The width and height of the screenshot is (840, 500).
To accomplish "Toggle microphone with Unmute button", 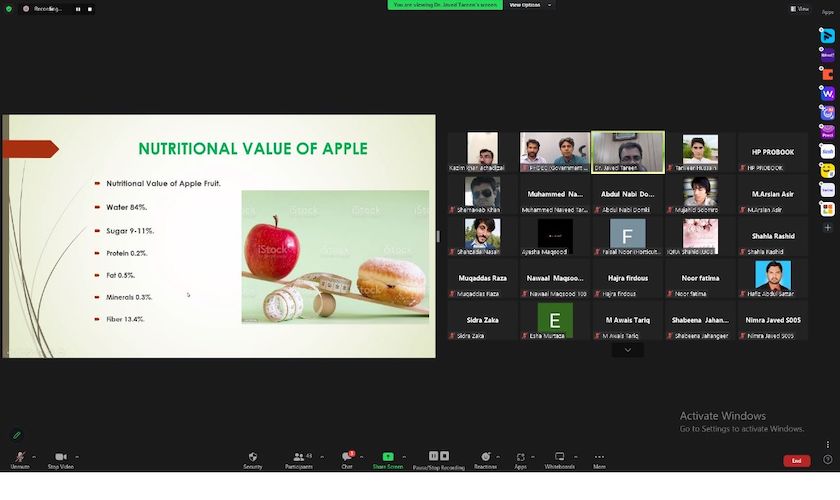I will click(x=20, y=458).
